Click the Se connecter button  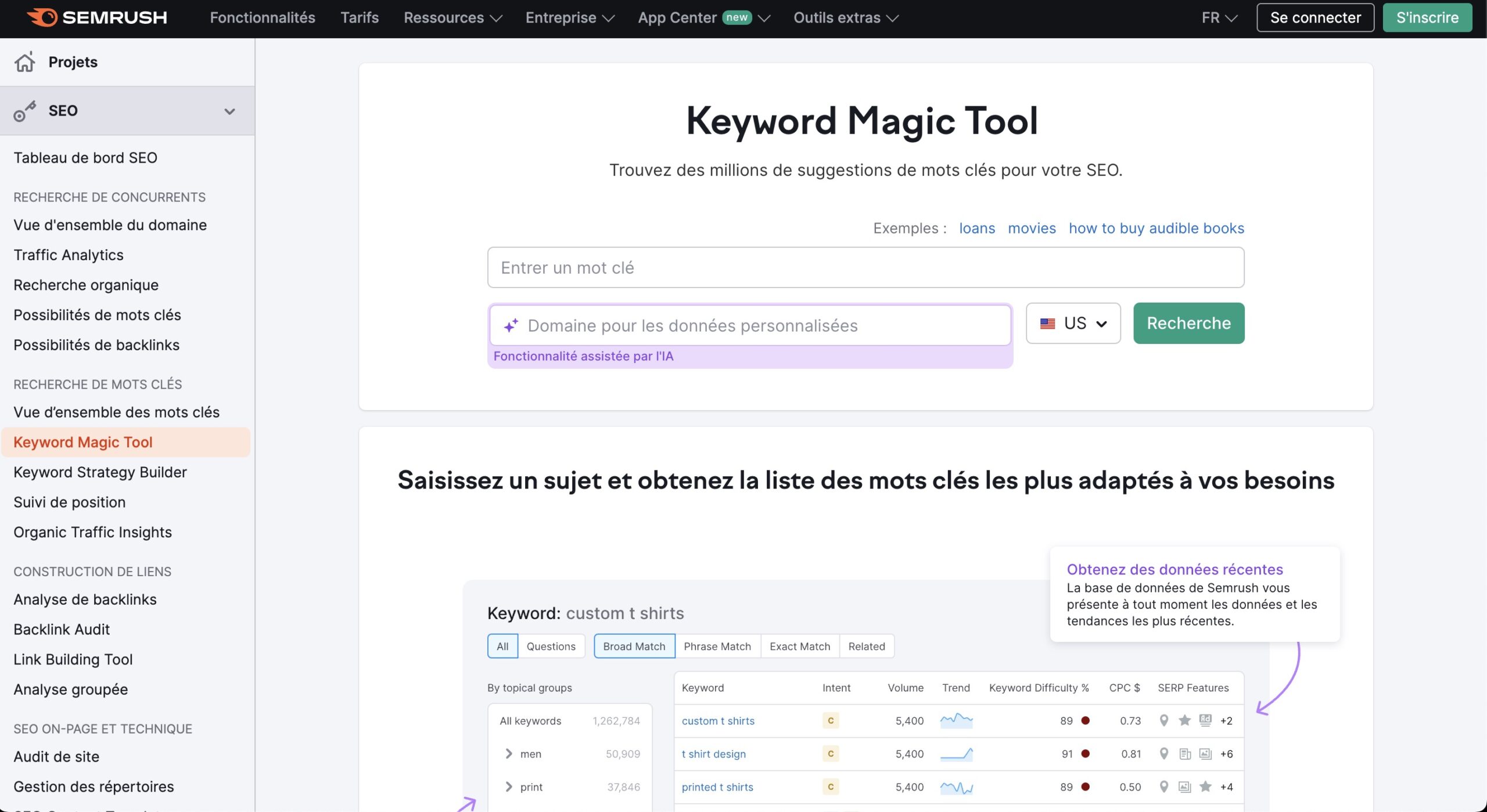coord(1315,17)
